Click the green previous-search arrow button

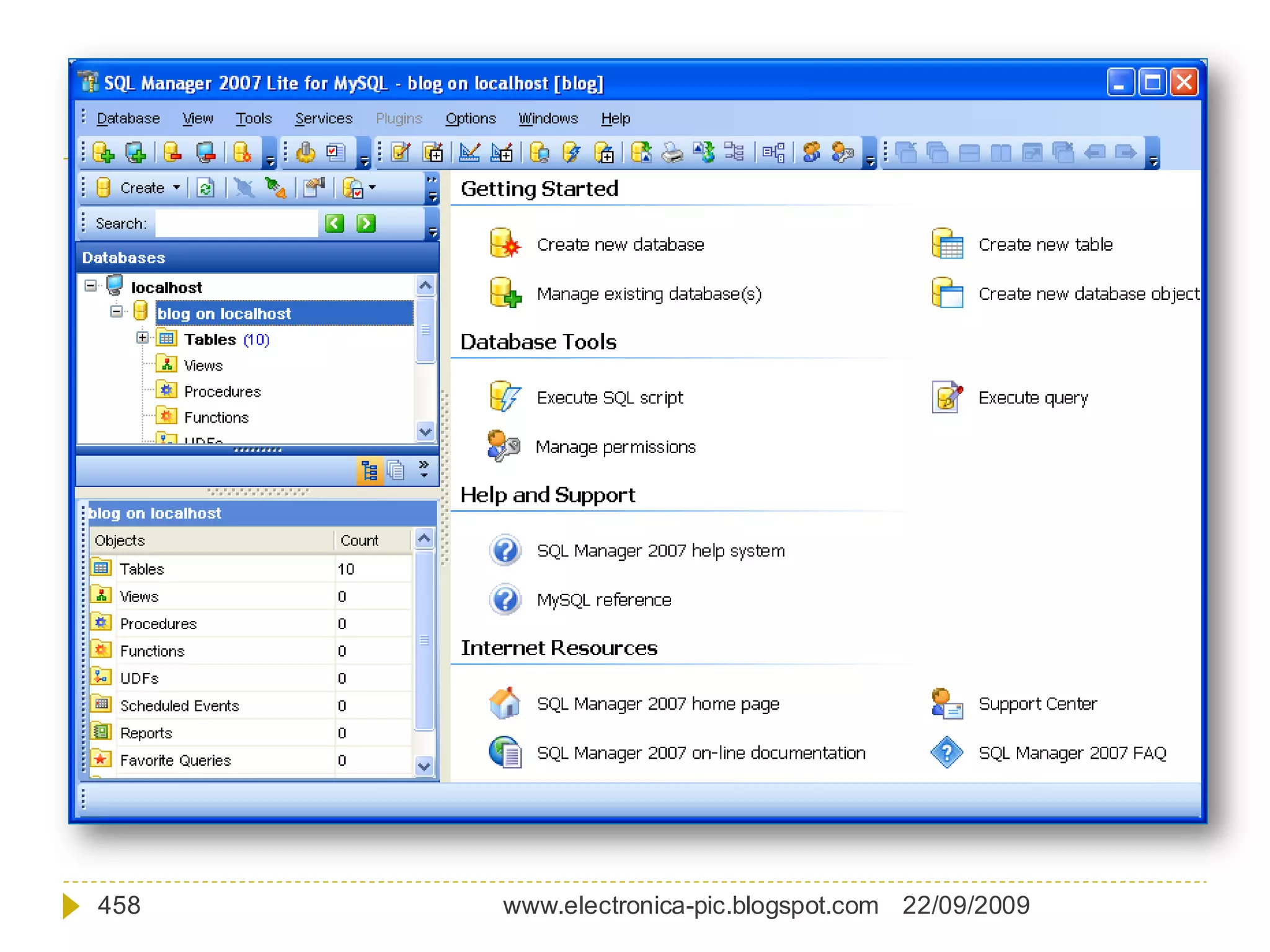[335, 223]
